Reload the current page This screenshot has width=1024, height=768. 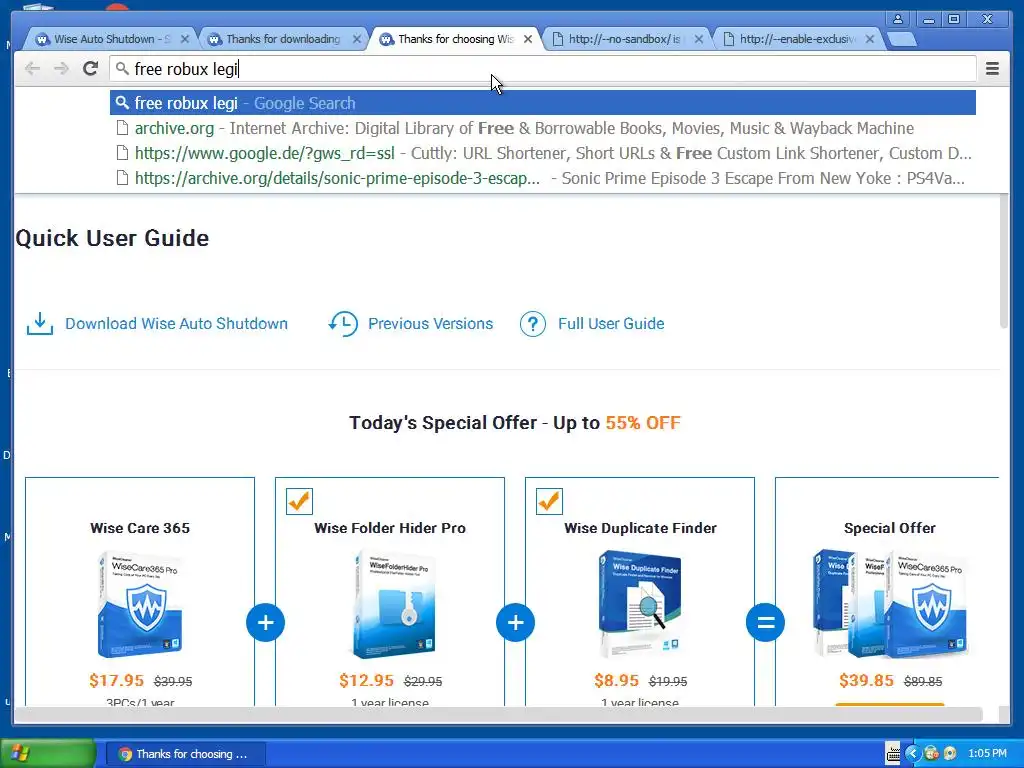click(91, 69)
